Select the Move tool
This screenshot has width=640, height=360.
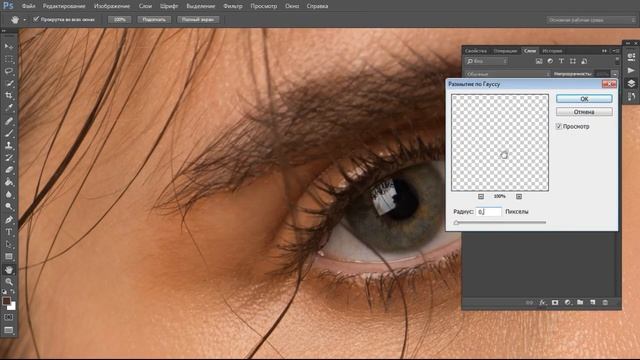[9, 47]
